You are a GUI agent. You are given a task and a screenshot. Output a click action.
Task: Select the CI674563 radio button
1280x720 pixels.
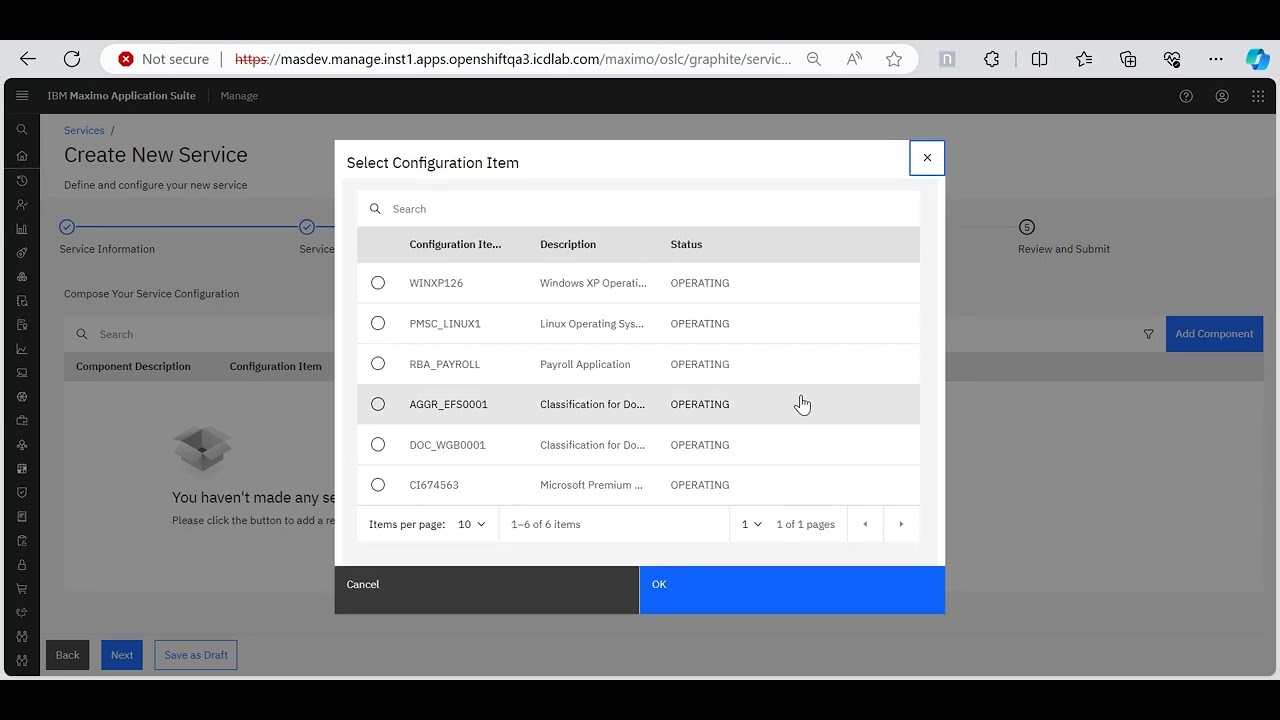(378, 485)
